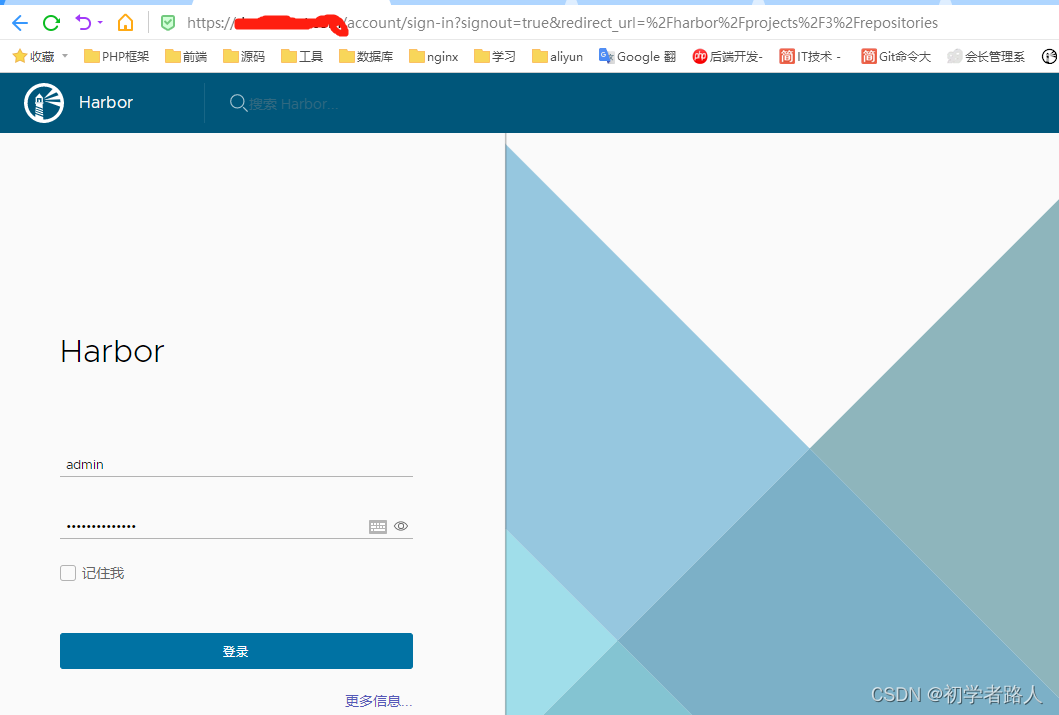1059x715 pixels.
Task: Focus the 搜索 Harbor search field
Action: [x=293, y=104]
